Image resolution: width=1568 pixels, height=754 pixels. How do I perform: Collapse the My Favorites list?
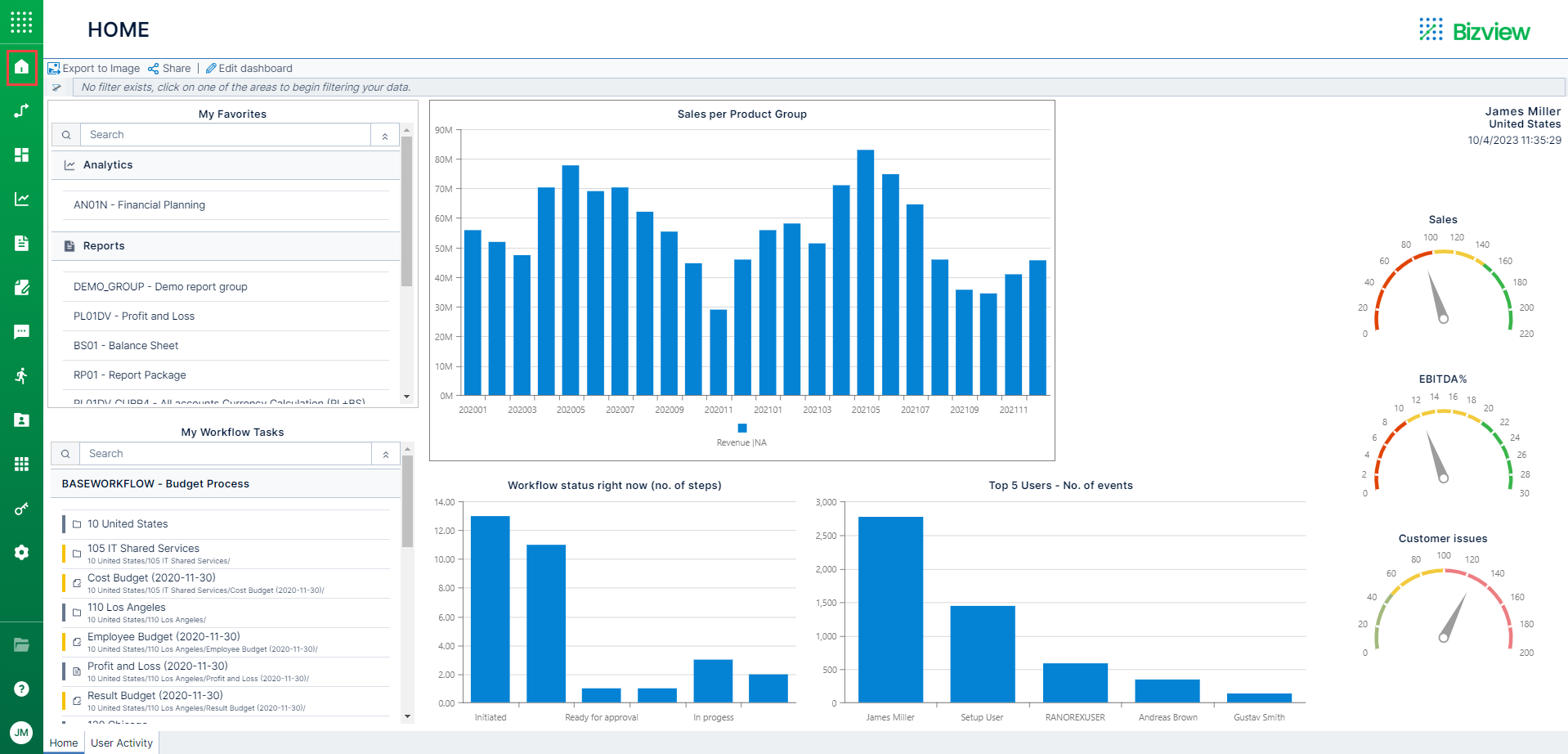[x=384, y=134]
